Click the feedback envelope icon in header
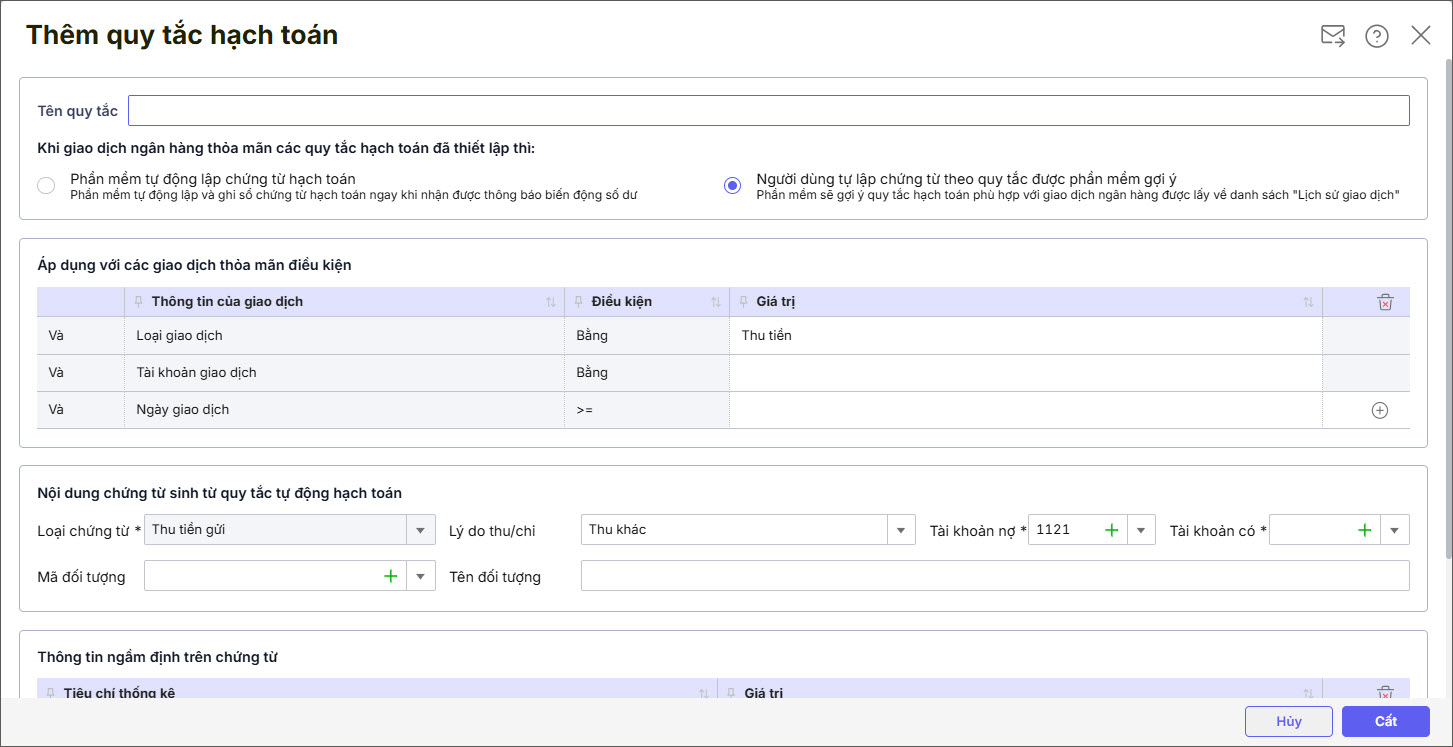This screenshot has height=747, width=1453. [x=1332, y=36]
